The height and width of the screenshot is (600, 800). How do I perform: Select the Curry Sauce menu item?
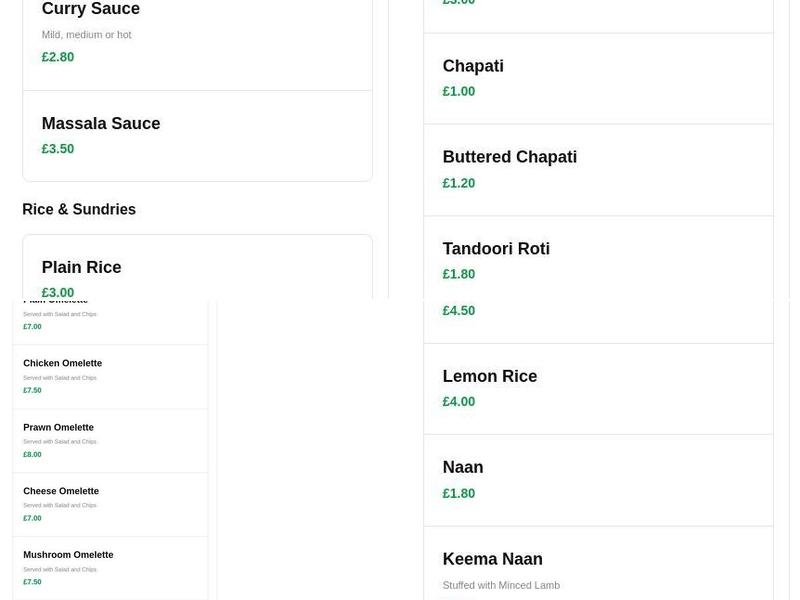coord(90,8)
